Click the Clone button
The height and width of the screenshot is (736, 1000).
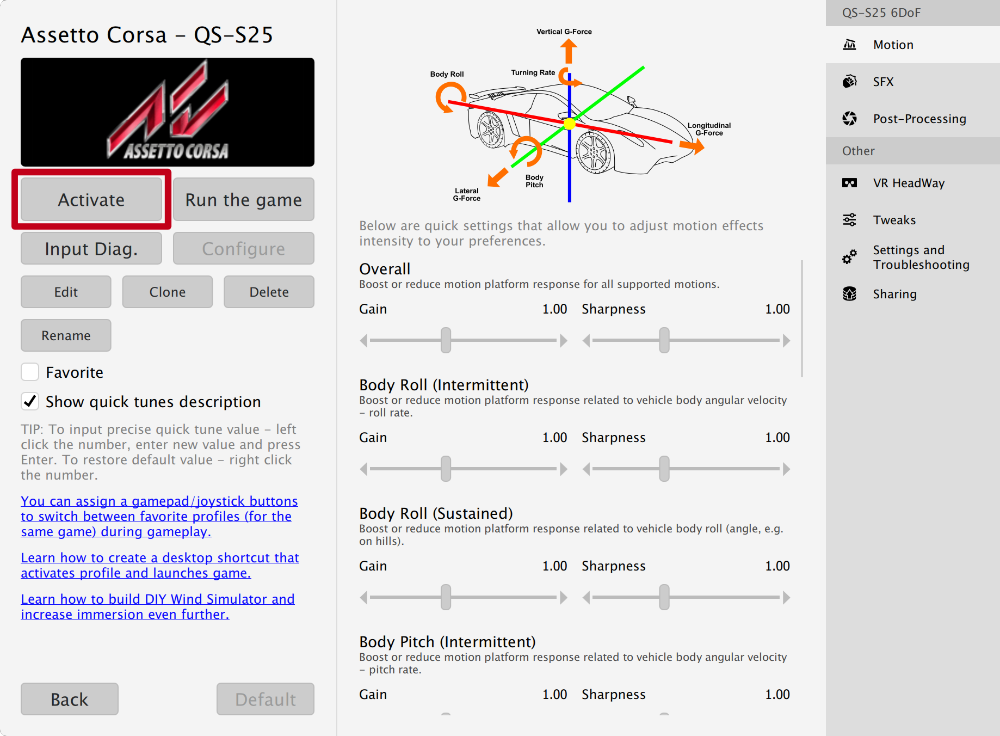(167, 291)
